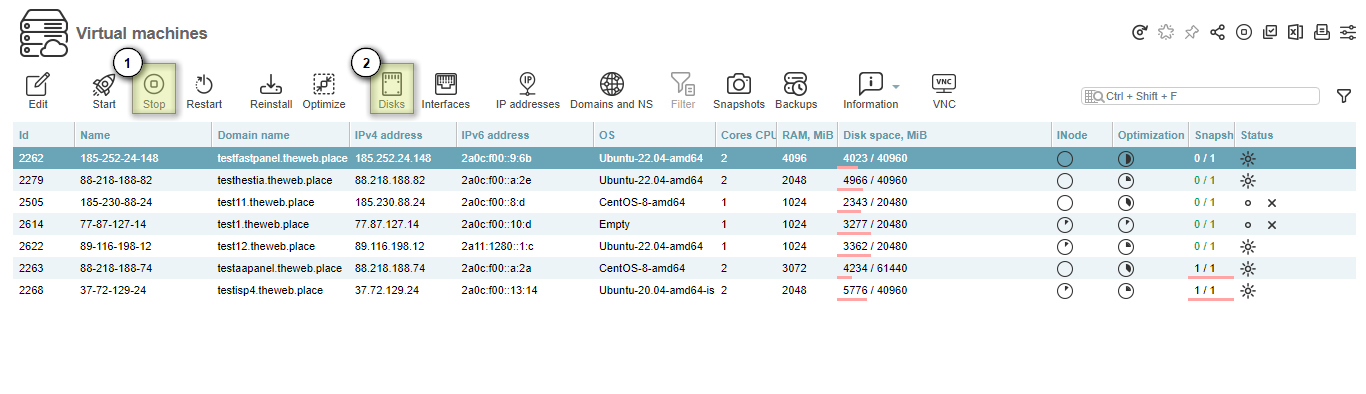The image size is (1366, 394).
Task: Click OS cell Ubuntu-20.04-amd64-is
Action: tap(656, 290)
